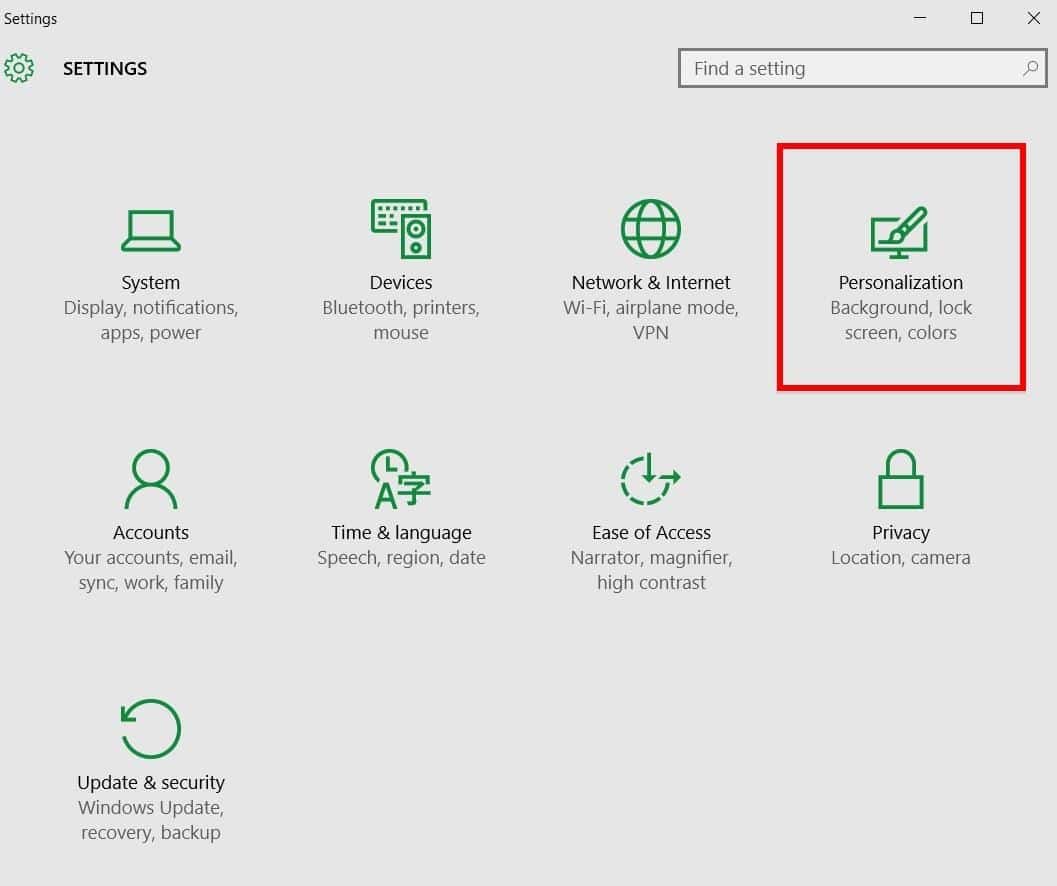Click the Network & Internet globe icon
The width and height of the screenshot is (1057, 886).
coord(650,229)
